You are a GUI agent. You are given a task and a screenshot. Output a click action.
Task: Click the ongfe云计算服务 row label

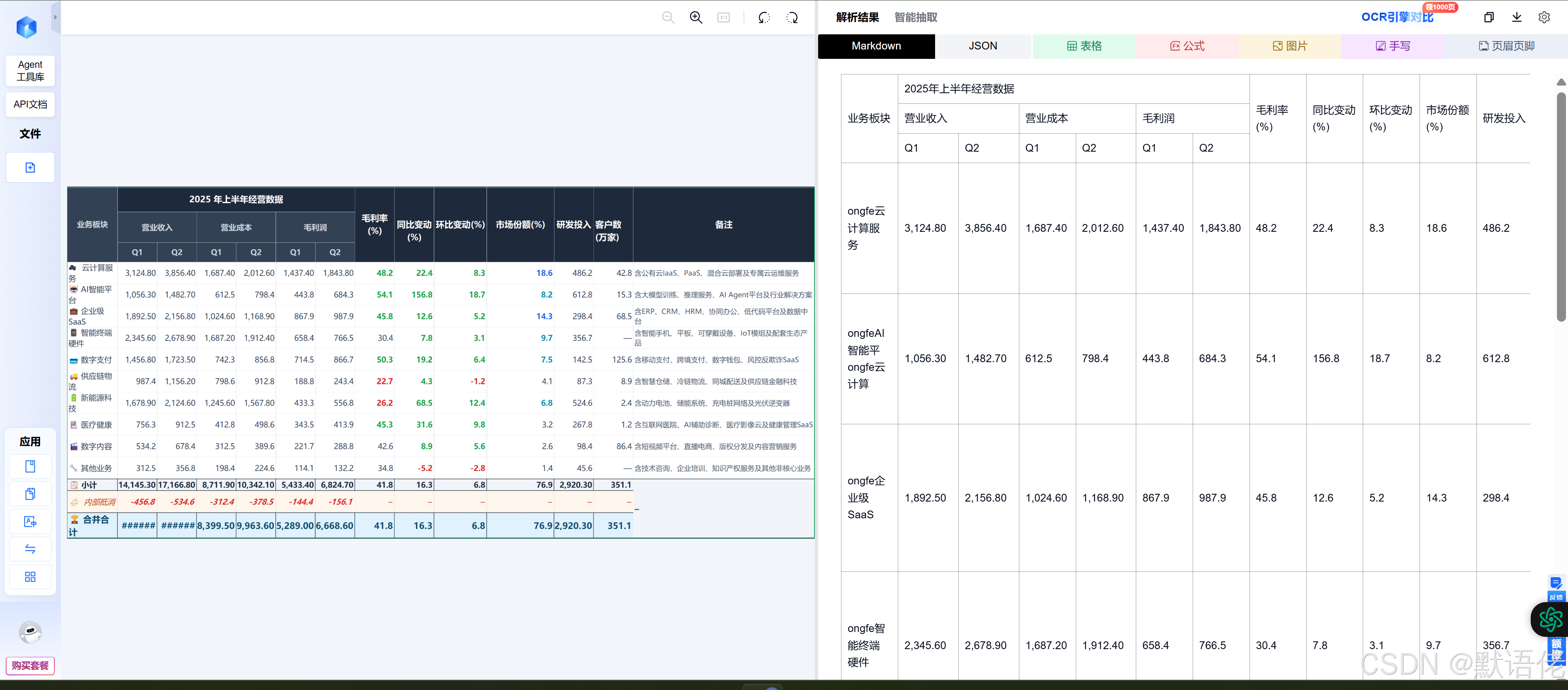(x=869, y=228)
